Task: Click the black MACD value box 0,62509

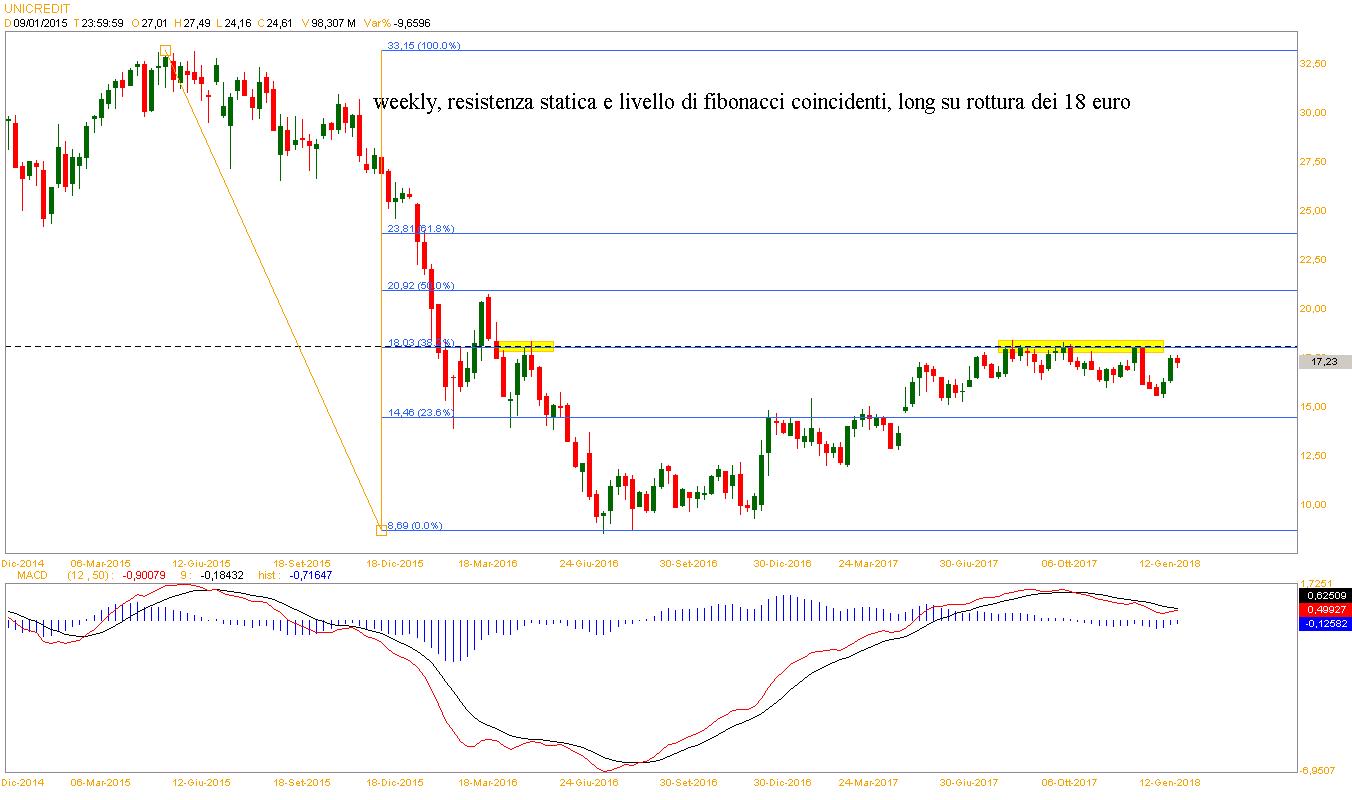Action: coord(1323,594)
